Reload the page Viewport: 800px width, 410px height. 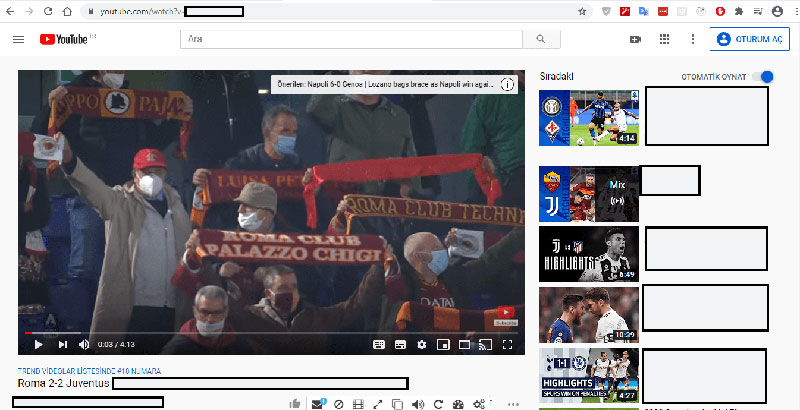[48, 11]
